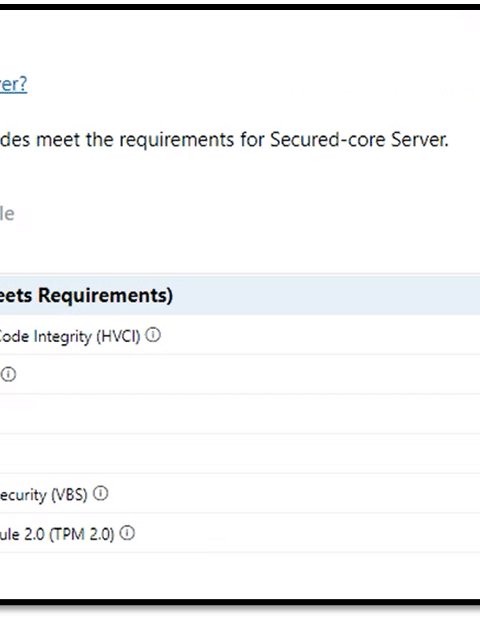Click the "(HVCI)" abbreviation text

119,337
